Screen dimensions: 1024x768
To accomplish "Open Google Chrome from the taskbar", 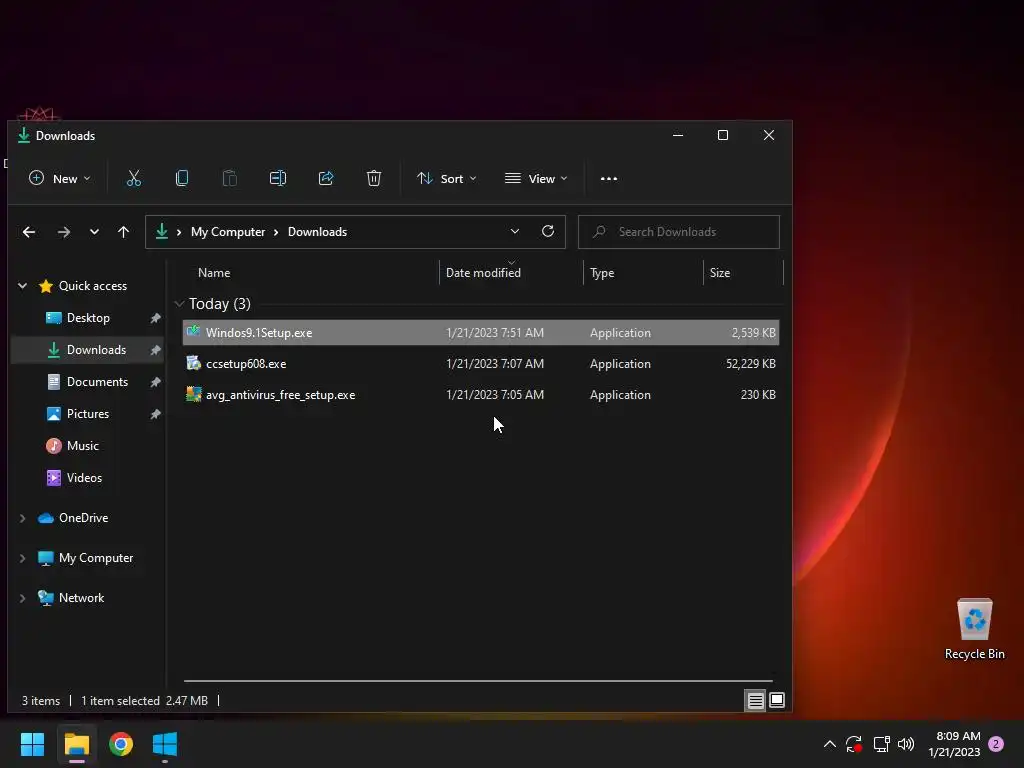I will tap(121, 744).
